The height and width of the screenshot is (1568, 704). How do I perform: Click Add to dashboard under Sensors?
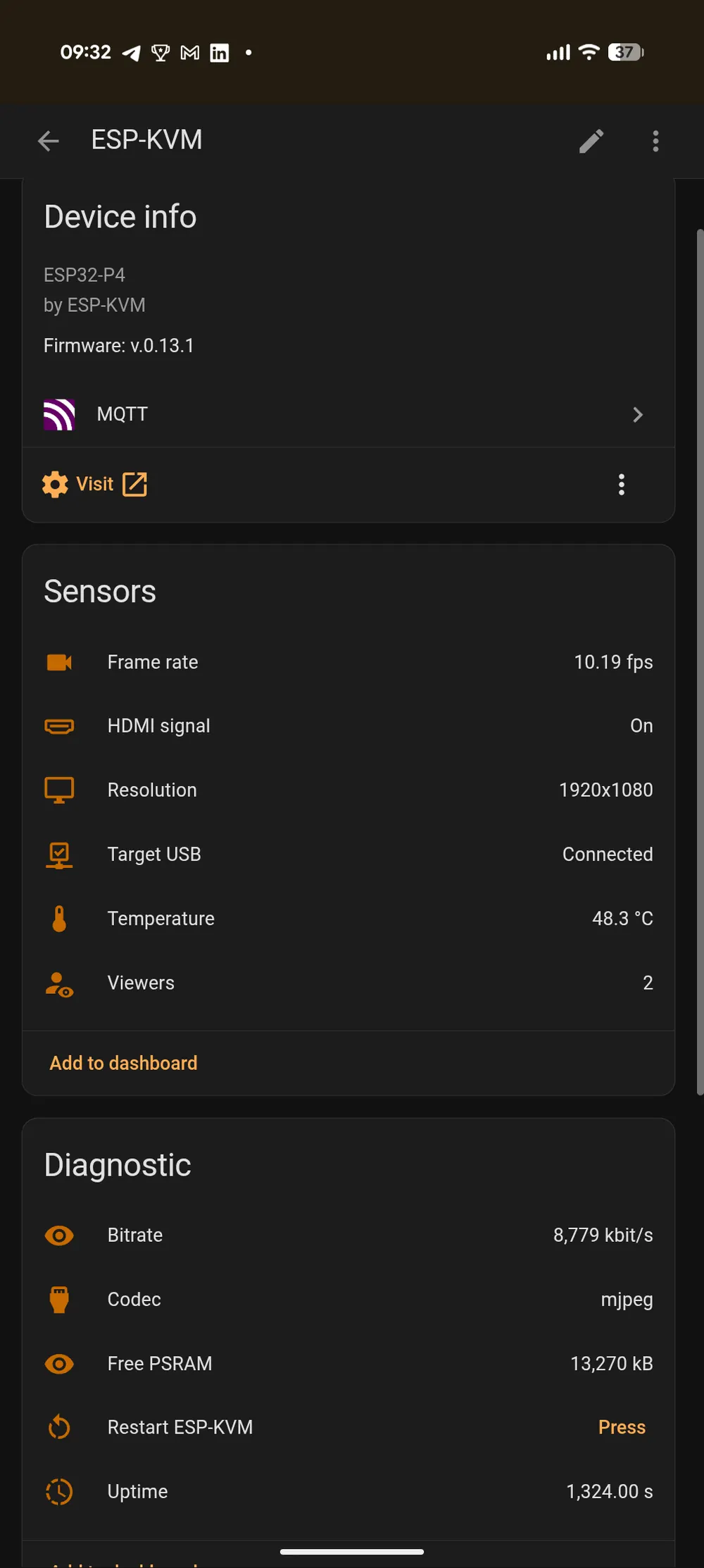123,1063
